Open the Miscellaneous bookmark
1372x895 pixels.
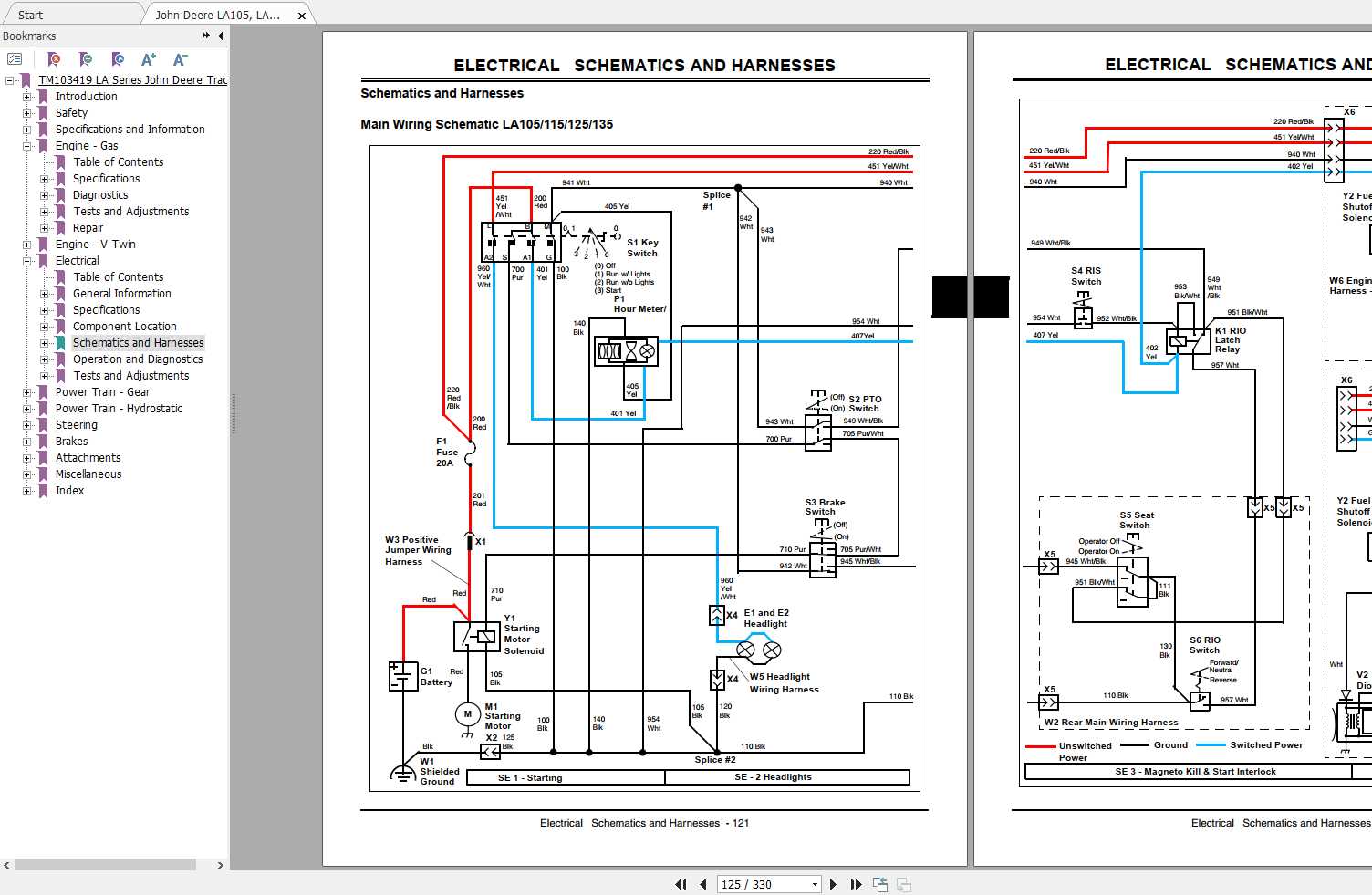coord(88,474)
